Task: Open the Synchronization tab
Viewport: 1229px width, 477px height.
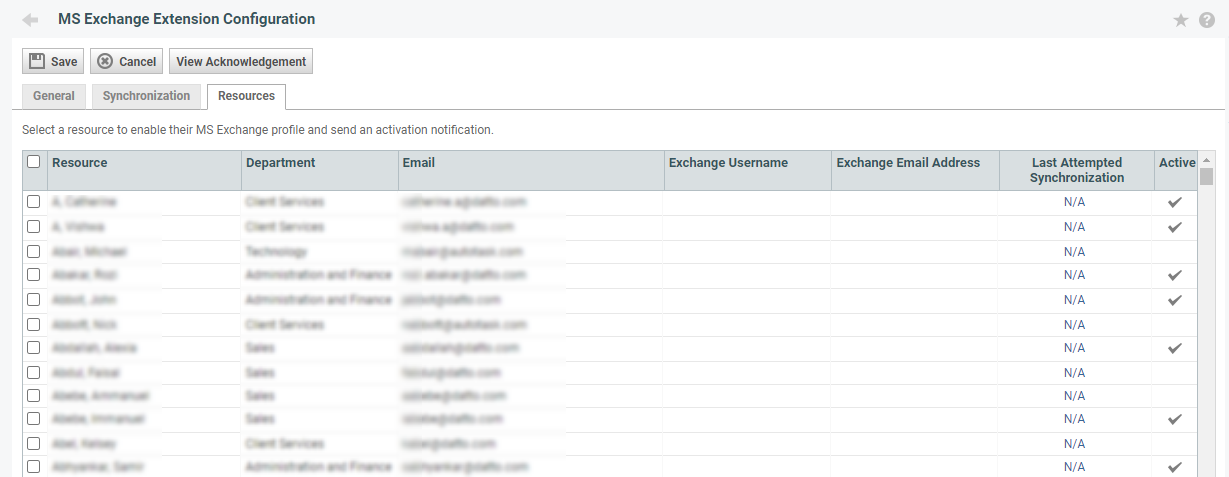Action: tap(146, 96)
